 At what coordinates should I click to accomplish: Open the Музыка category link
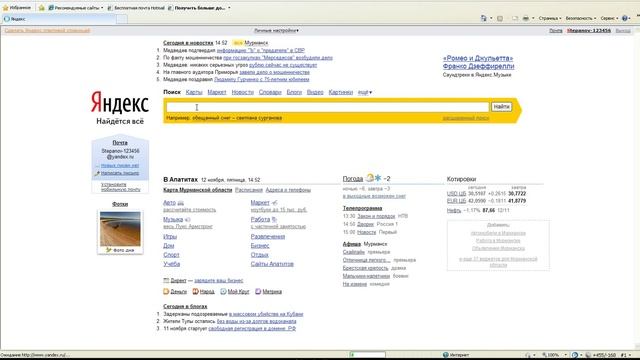point(173,219)
